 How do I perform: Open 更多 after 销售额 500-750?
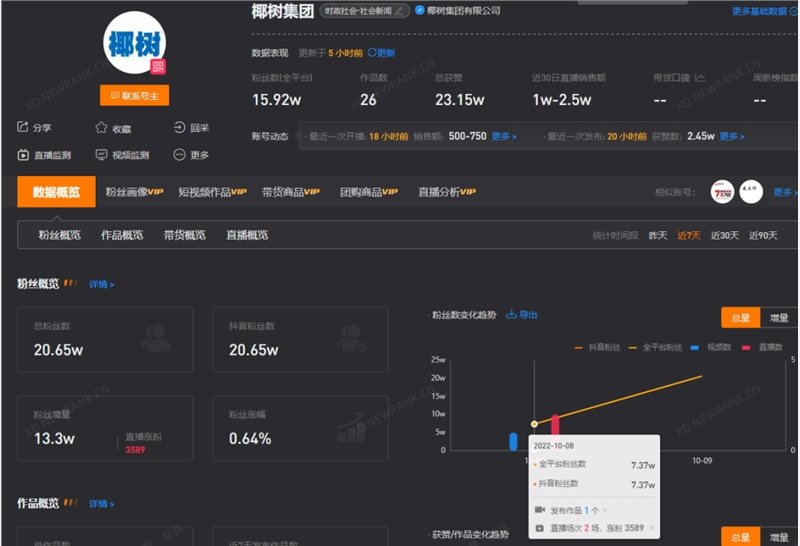pyautogui.click(x=504, y=137)
